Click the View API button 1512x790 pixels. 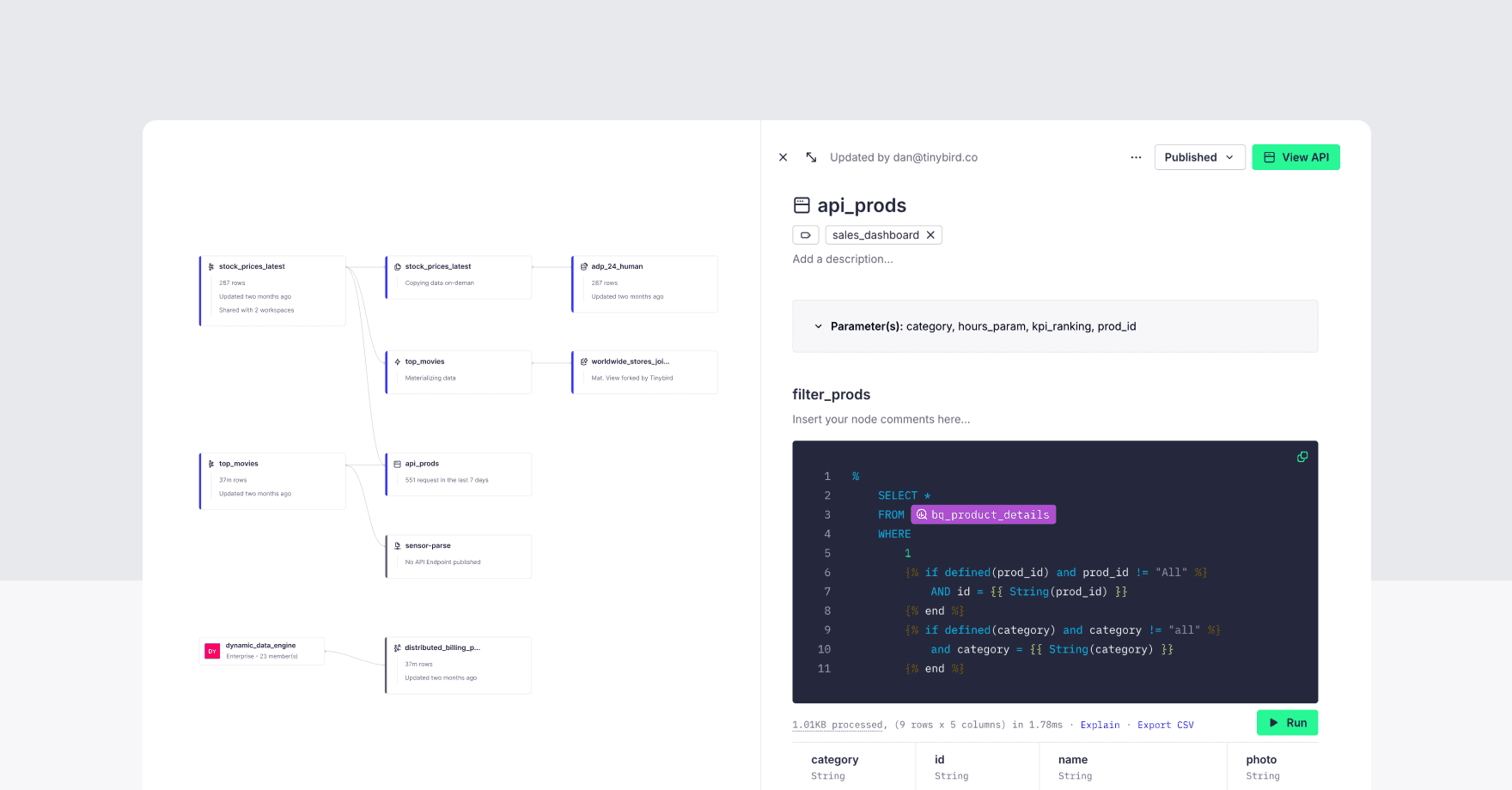(x=1296, y=157)
